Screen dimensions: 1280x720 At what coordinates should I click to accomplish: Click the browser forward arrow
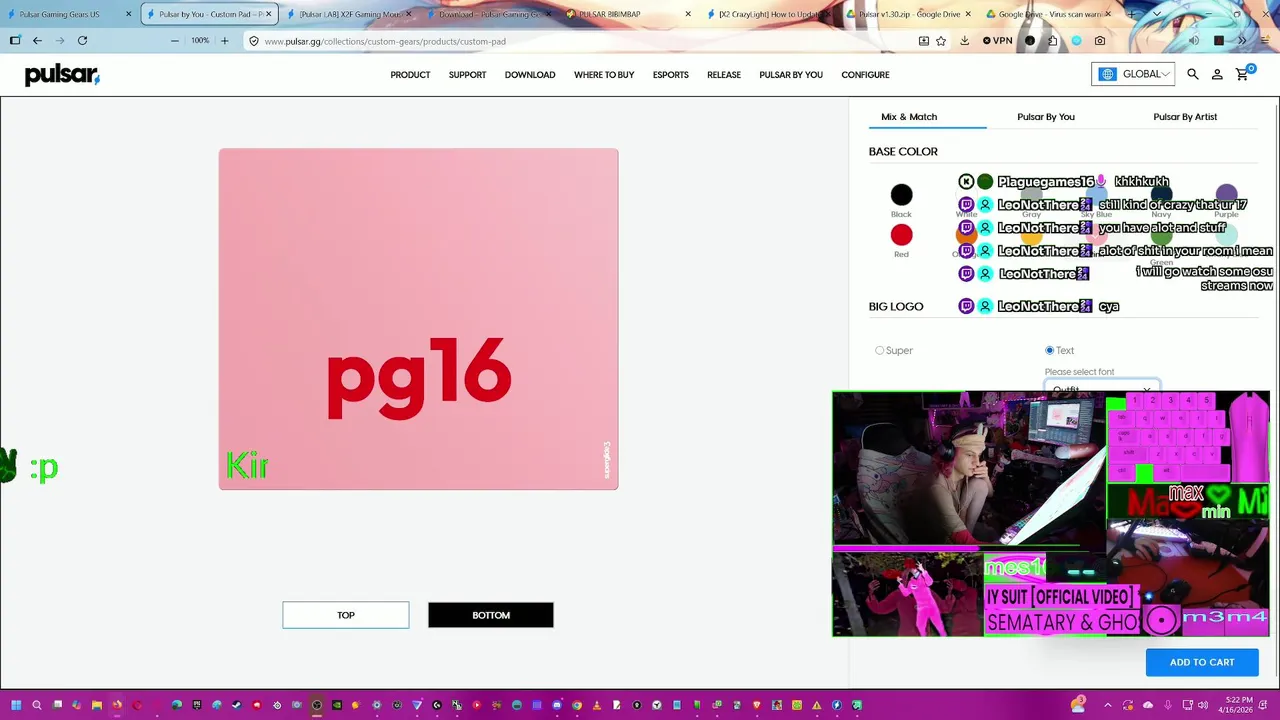[x=60, y=41]
